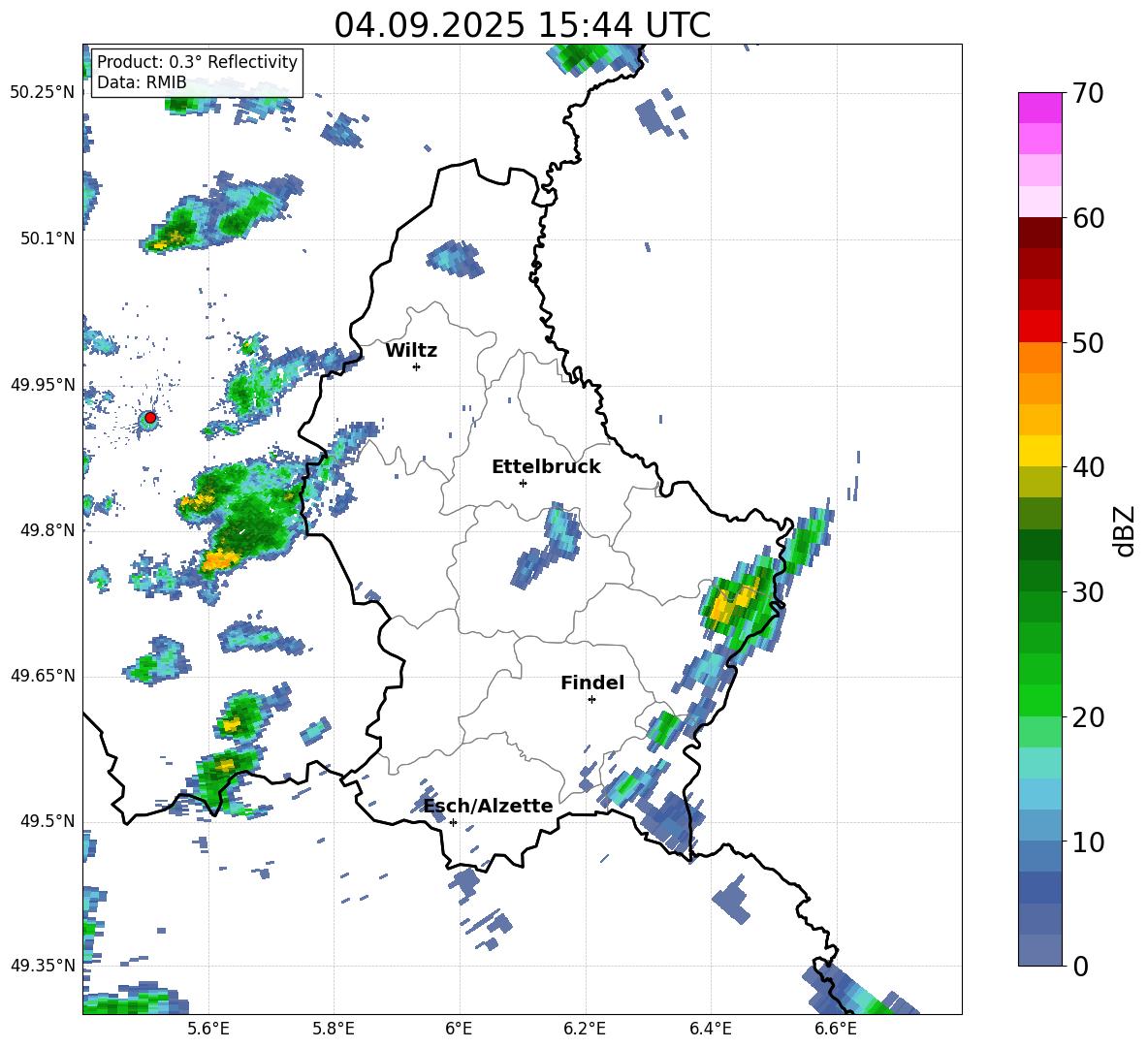This screenshot has height=1048, width=1148.
Task: Click the 50.1°N latitude label
Action: pos(47,238)
